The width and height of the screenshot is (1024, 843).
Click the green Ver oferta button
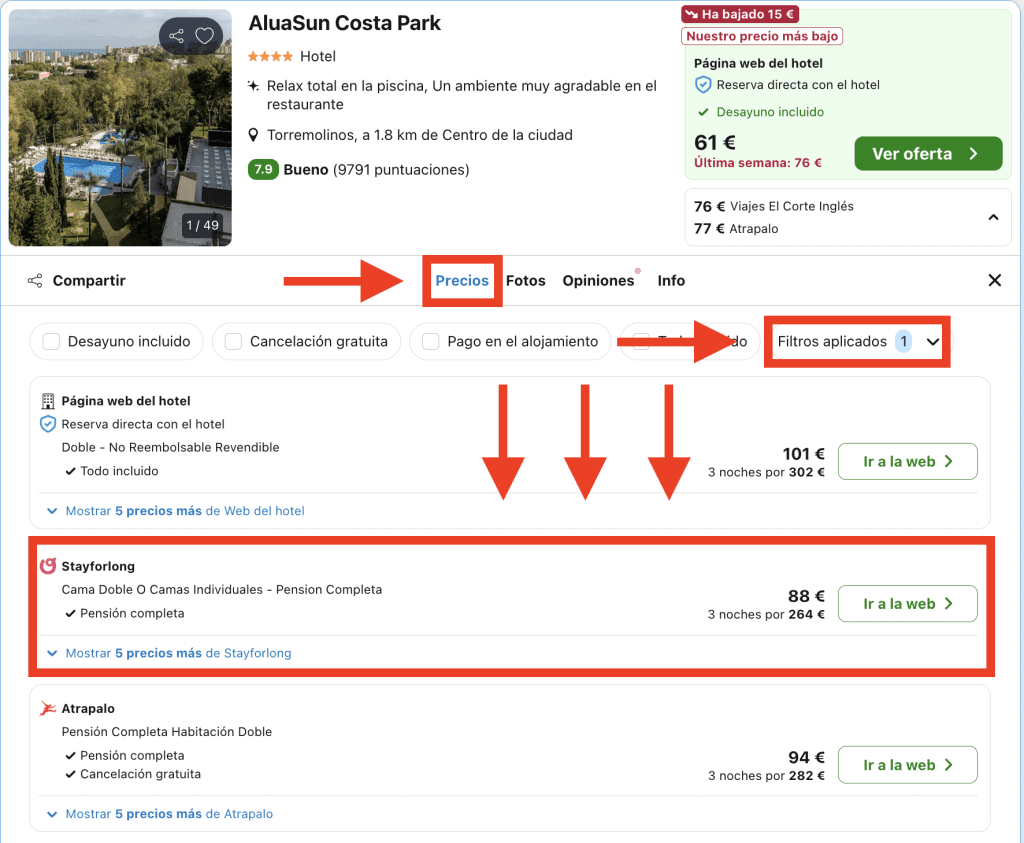click(x=927, y=154)
